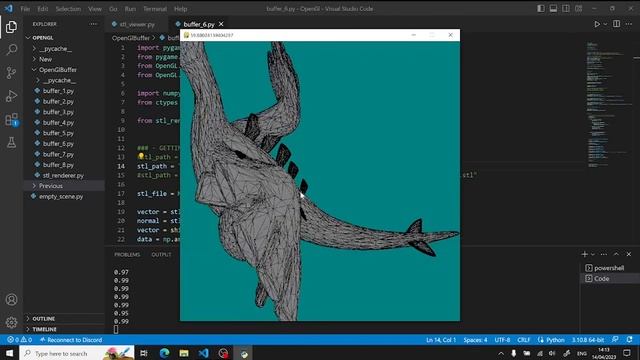Close the buffer_6.py tab

(x=221, y=24)
